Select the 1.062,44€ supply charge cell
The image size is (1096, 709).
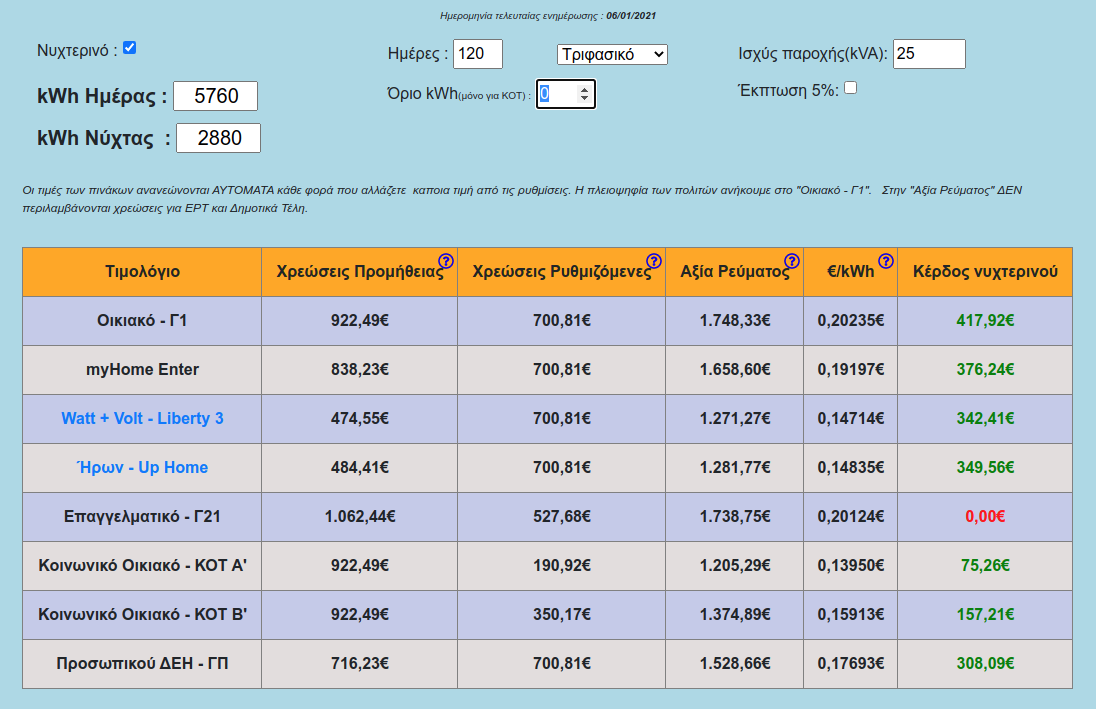360,516
